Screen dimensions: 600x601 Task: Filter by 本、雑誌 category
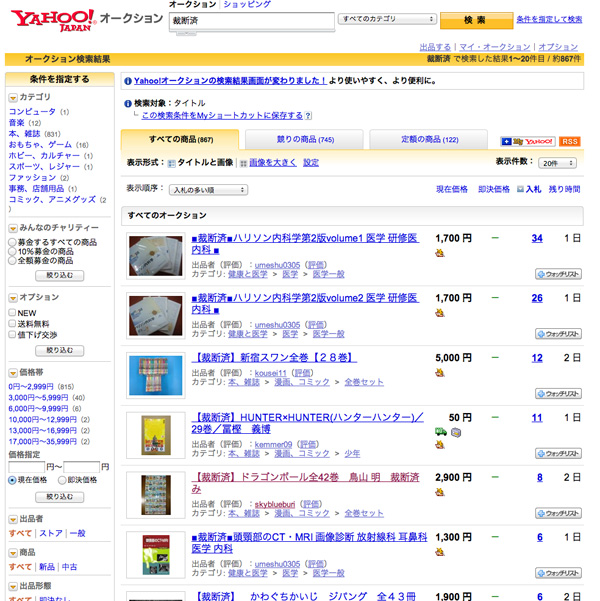[24, 134]
